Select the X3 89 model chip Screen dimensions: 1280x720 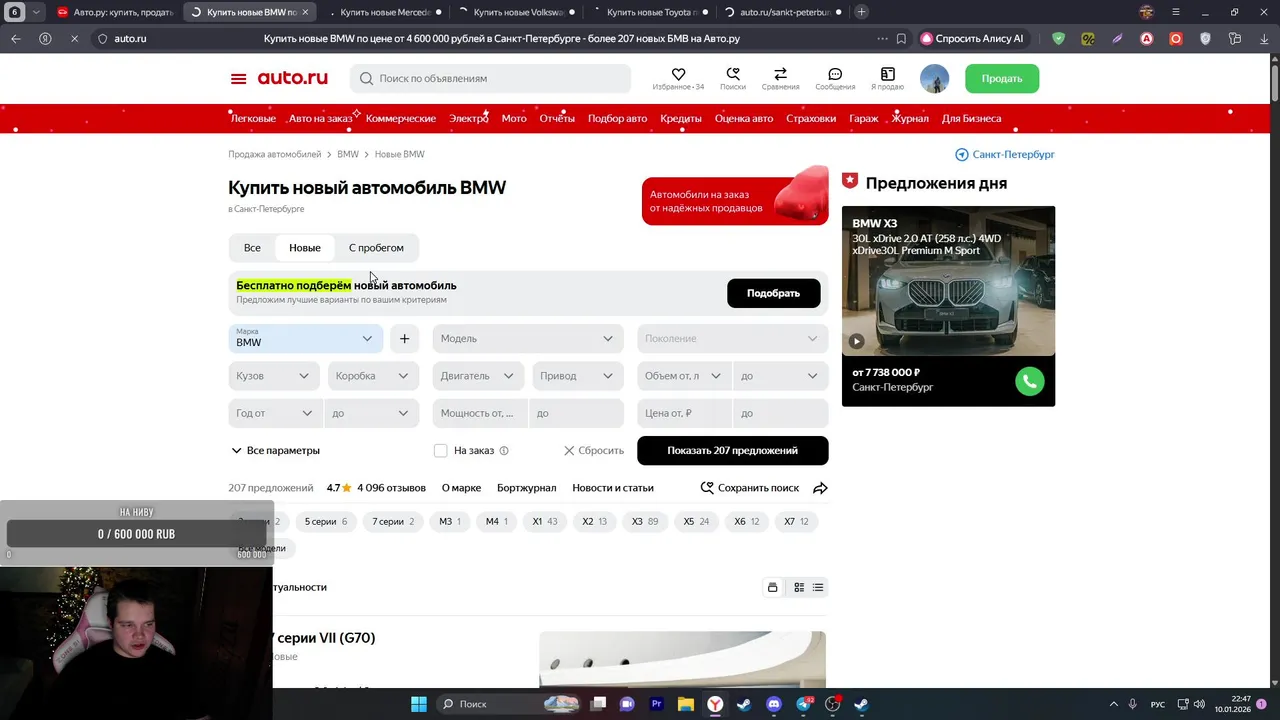(645, 522)
